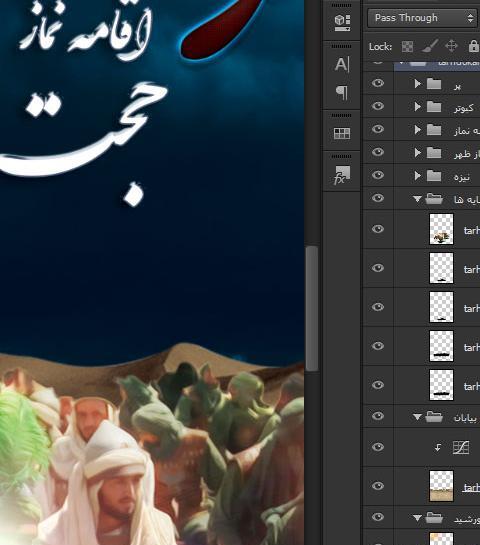Hide the بیابان group
This screenshot has width=480, height=545.
pos(378,416)
